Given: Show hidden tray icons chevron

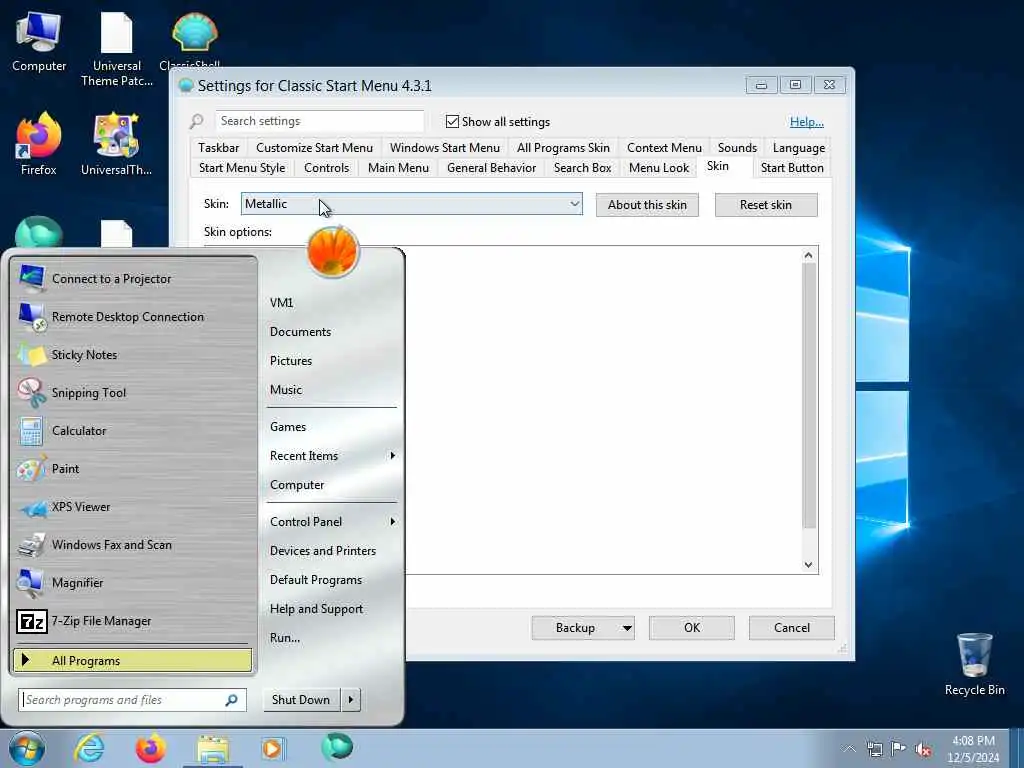Looking at the screenshot, I should 849,749.
